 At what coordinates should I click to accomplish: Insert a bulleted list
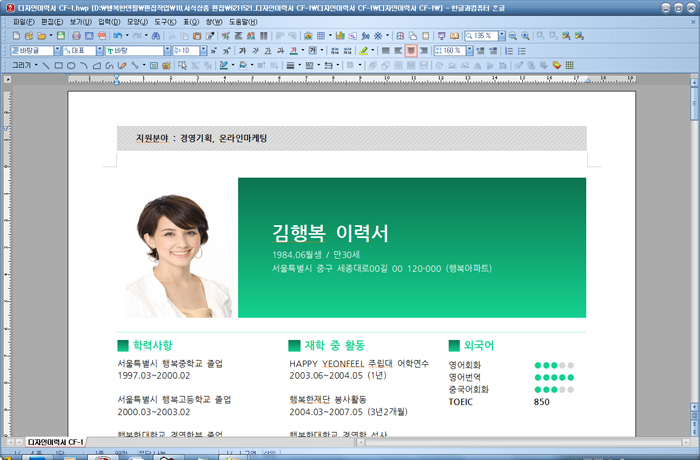521,51
